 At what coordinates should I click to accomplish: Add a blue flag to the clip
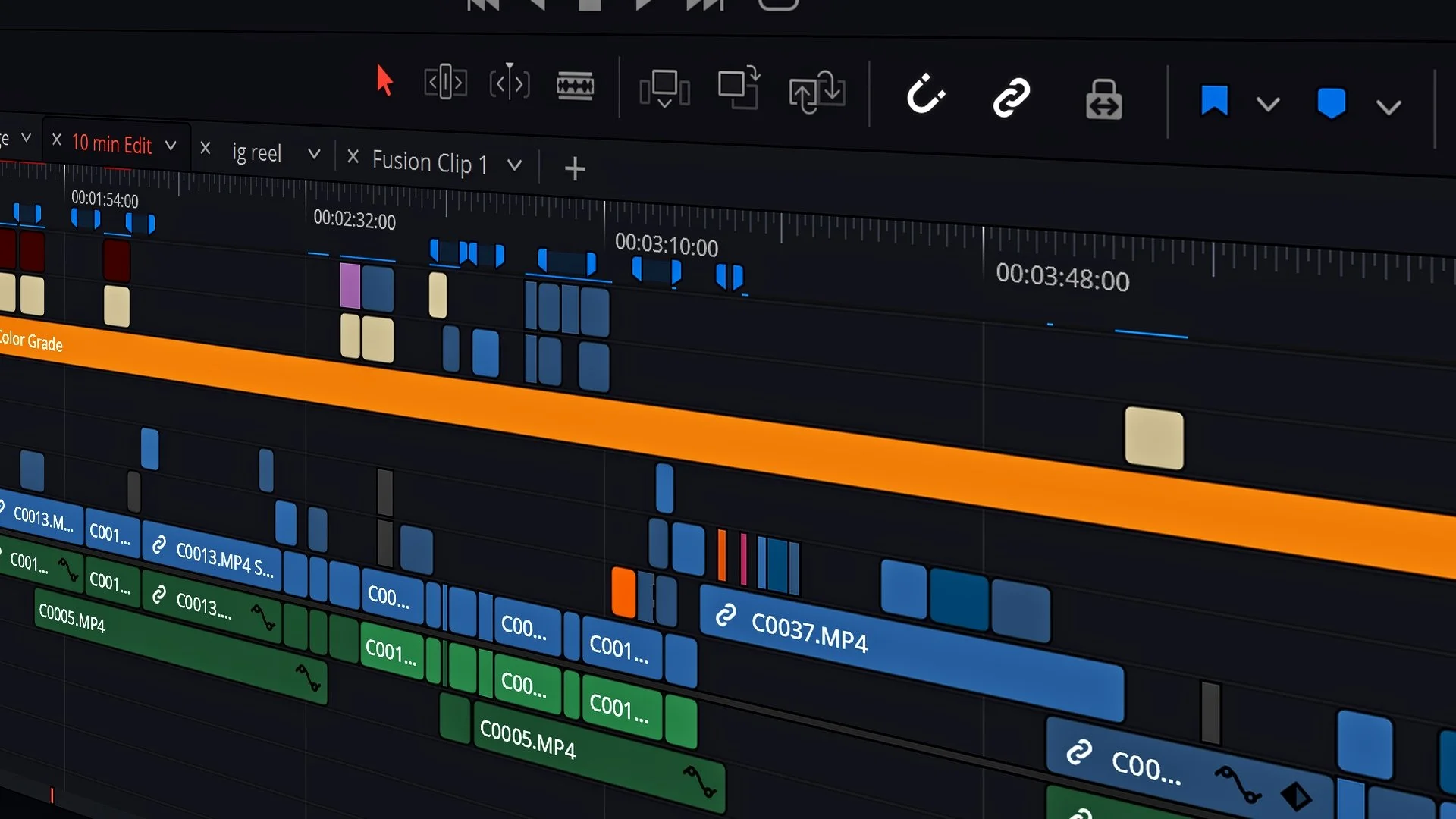coord(1216,99)
